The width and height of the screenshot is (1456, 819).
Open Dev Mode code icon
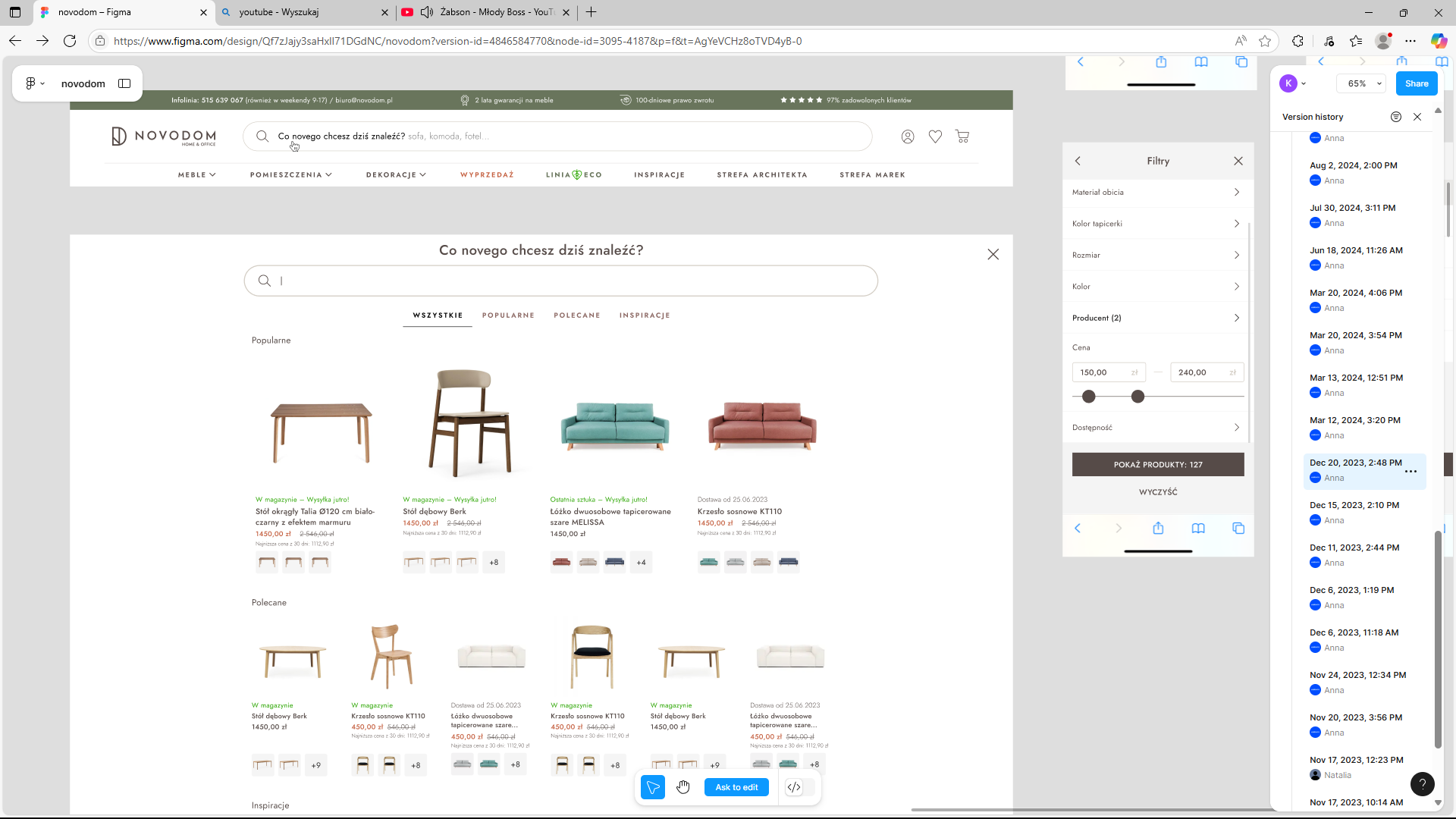click(794, 787)
